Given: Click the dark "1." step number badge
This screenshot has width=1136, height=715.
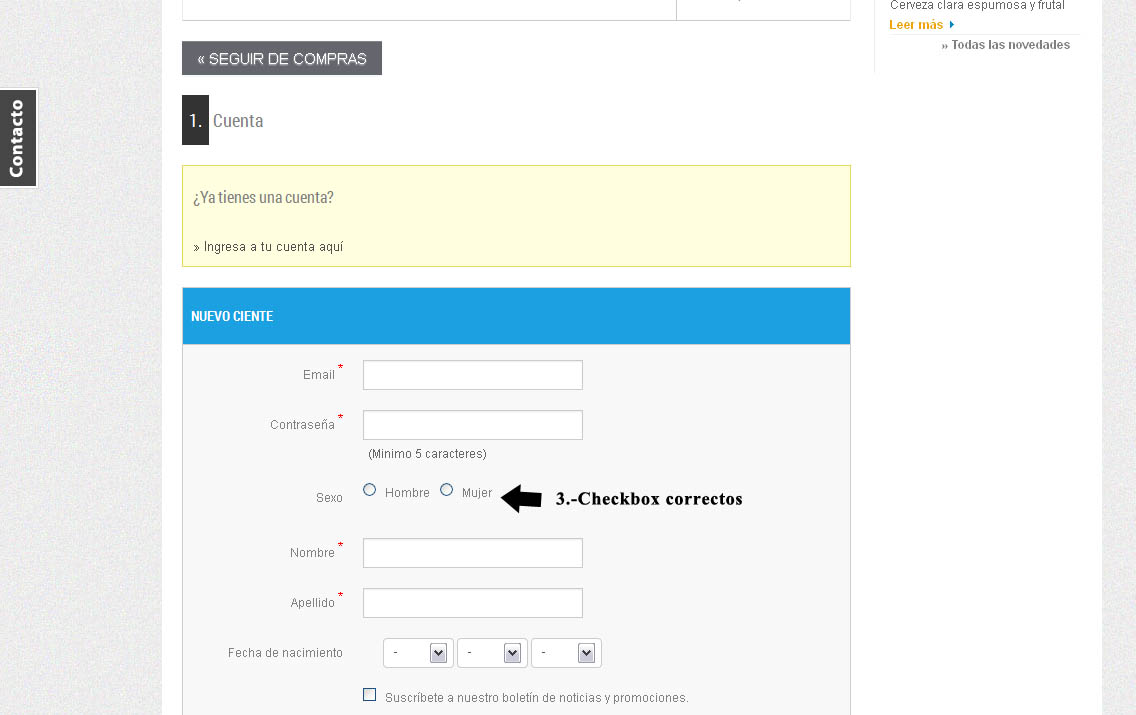Looking at the screenshot, I should (195, 121).
